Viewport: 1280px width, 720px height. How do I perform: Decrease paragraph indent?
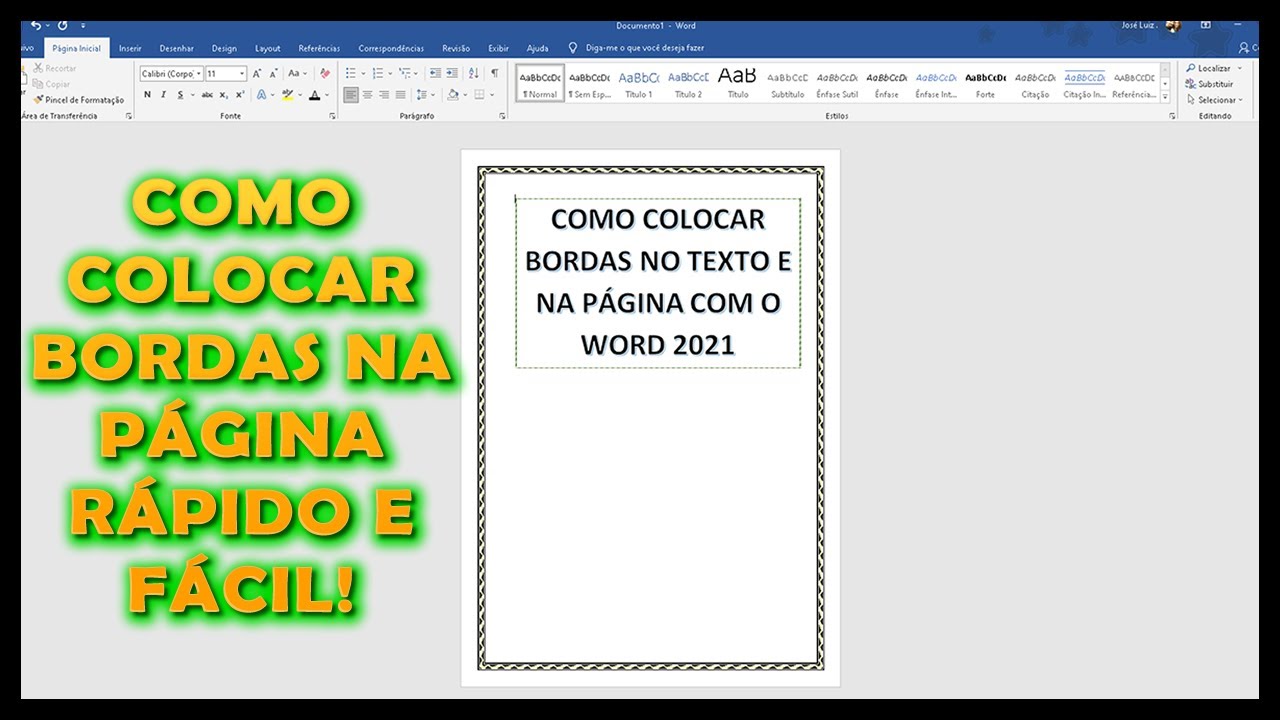435,73
